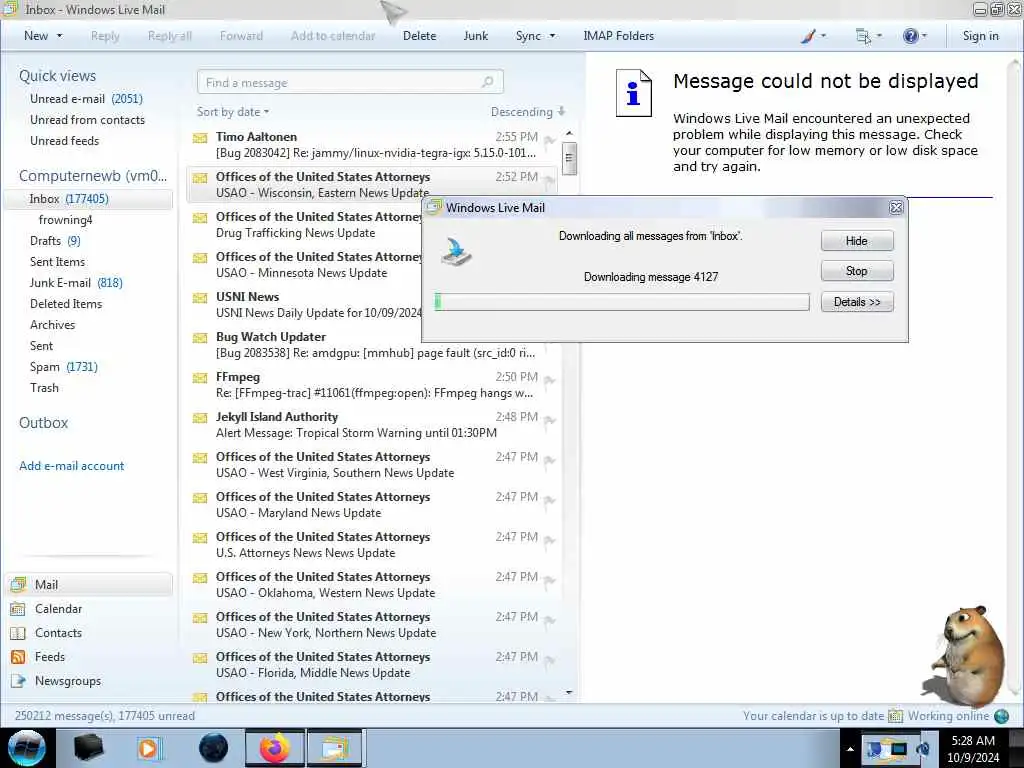This screenshot has width=1024, height=768.
Task: Collapse the Computernewb account header
Action: [93, 176]
